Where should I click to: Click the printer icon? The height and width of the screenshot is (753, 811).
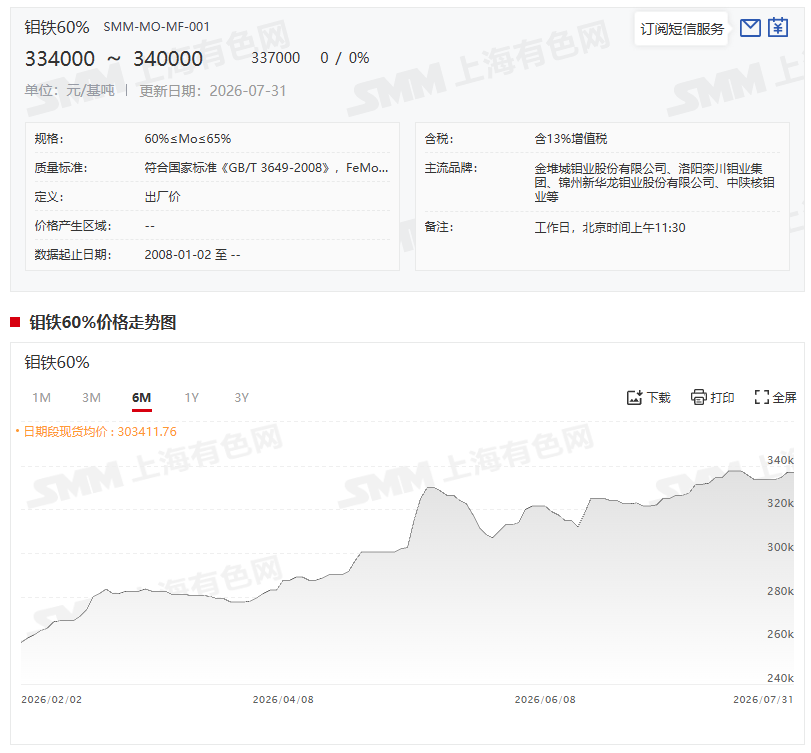[698, 397]
